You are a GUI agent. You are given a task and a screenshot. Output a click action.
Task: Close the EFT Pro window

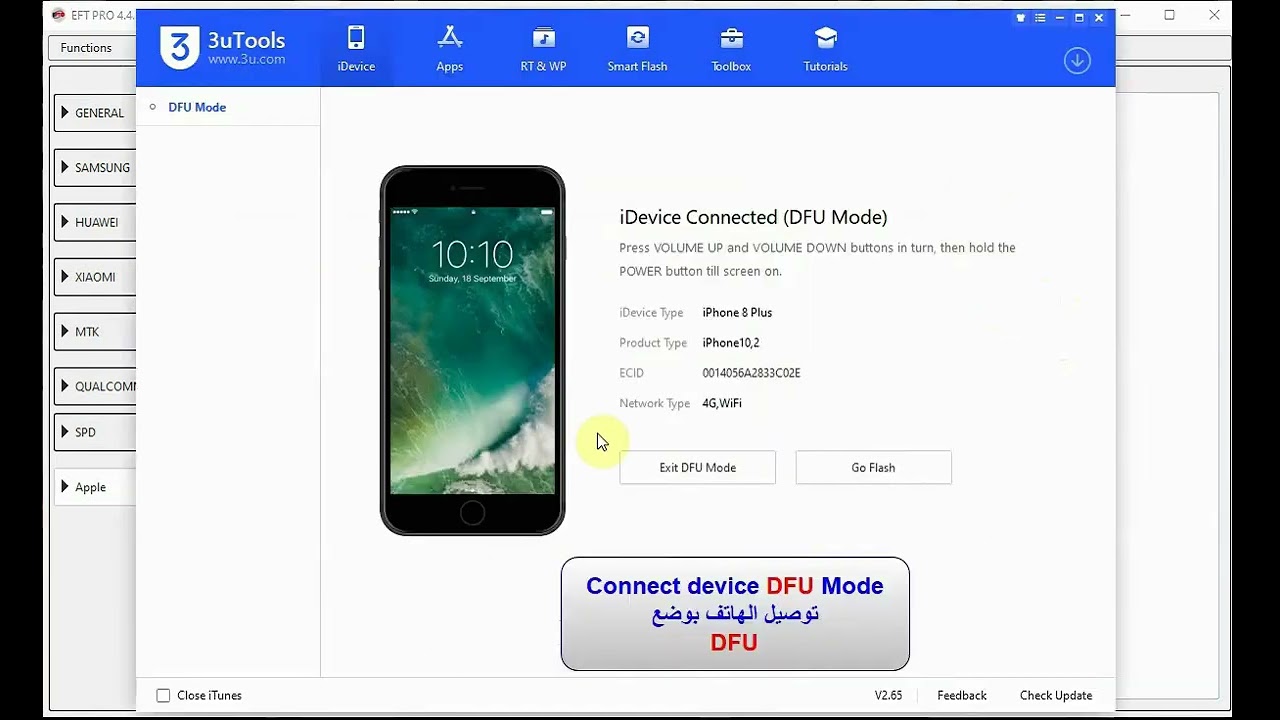point(1215,15)
